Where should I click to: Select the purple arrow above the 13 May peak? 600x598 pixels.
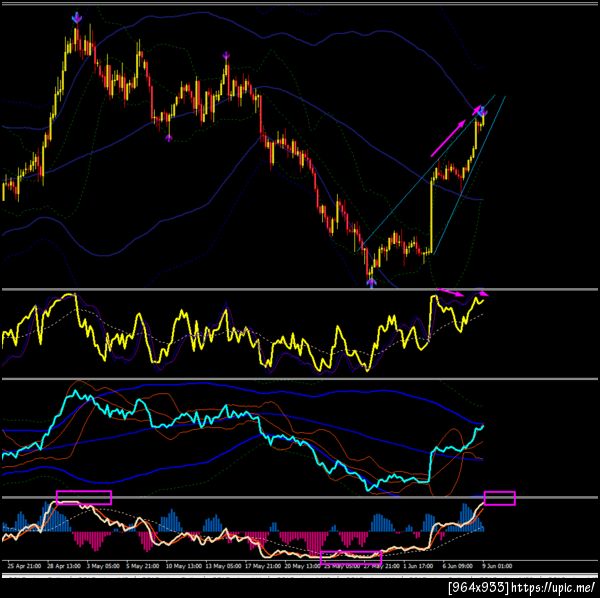pyautogui.click(x=226, y=56)
